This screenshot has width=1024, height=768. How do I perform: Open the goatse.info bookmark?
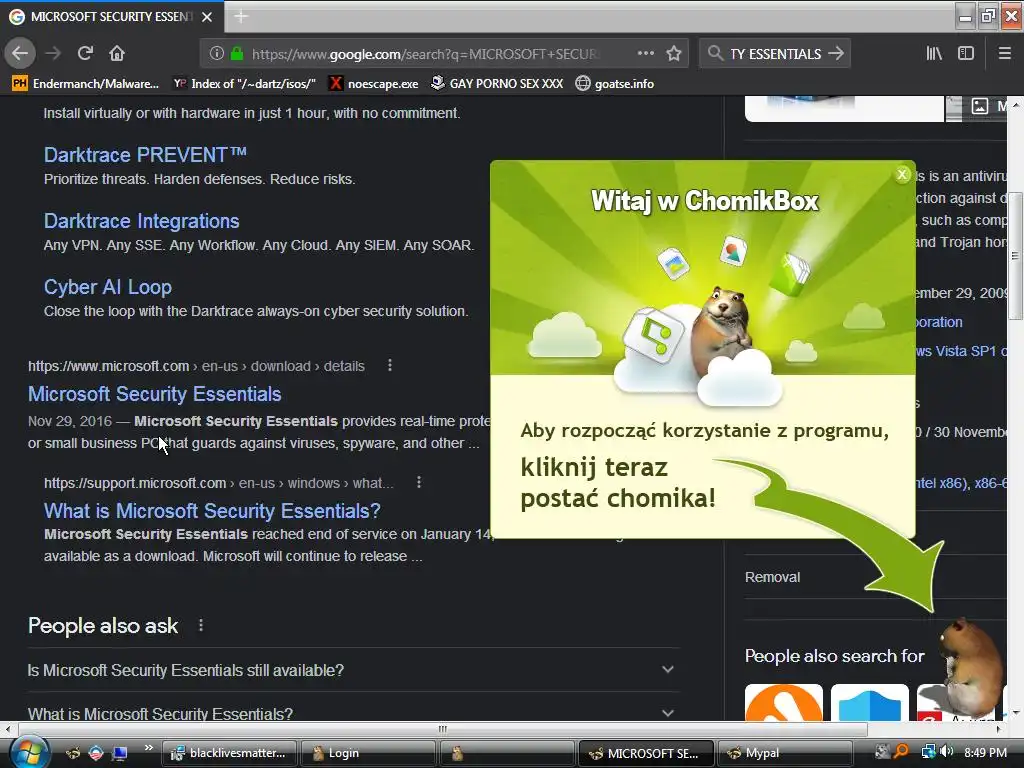click(615, 84)
